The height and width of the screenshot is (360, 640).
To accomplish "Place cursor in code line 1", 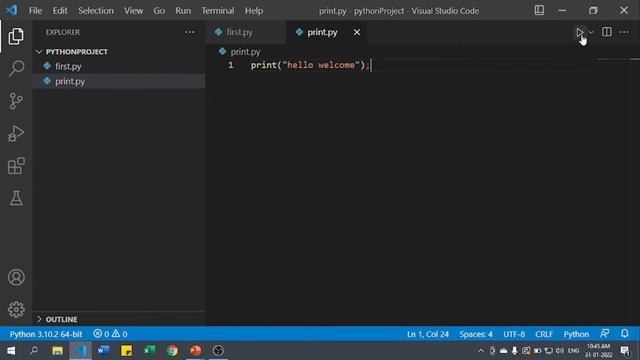I will tap(310, 65).
